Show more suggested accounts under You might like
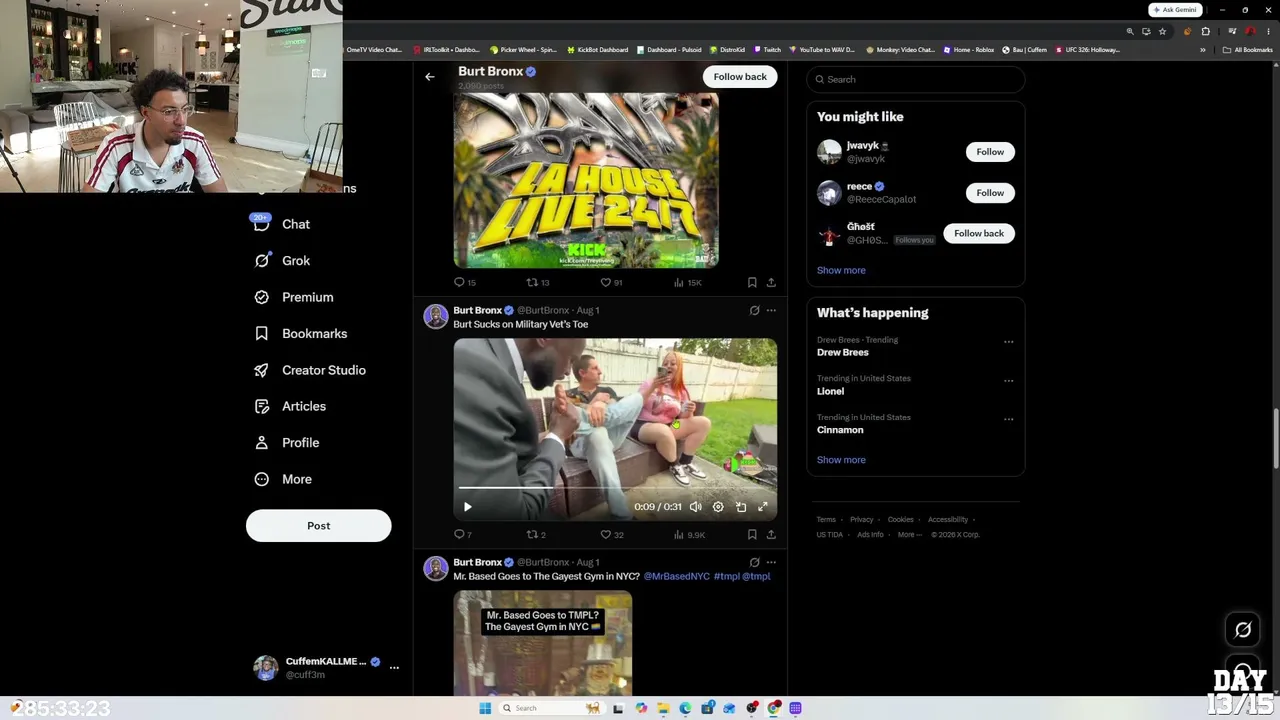The height and width of the screenshot is (720, 1280). (841, 270)
